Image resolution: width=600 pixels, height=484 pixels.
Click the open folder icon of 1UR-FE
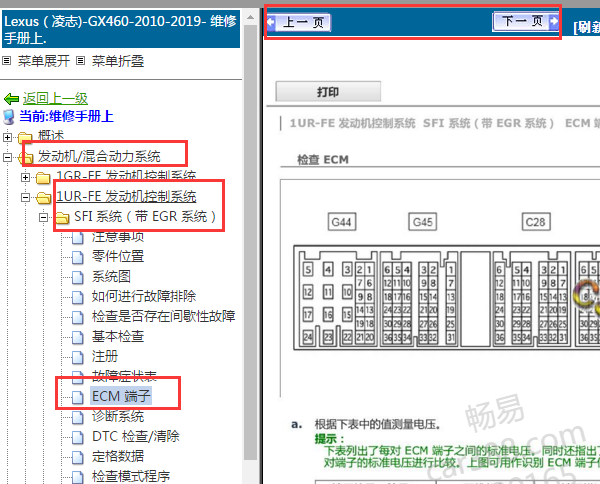44,198
